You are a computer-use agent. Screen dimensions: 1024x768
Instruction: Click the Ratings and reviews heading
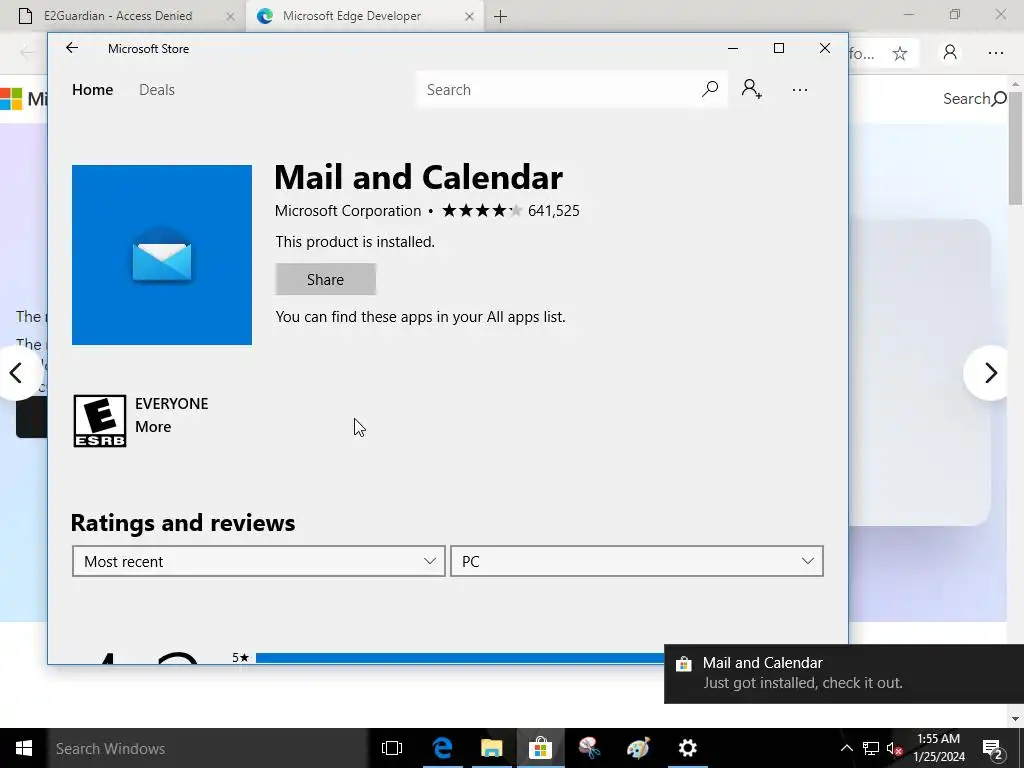183,523
